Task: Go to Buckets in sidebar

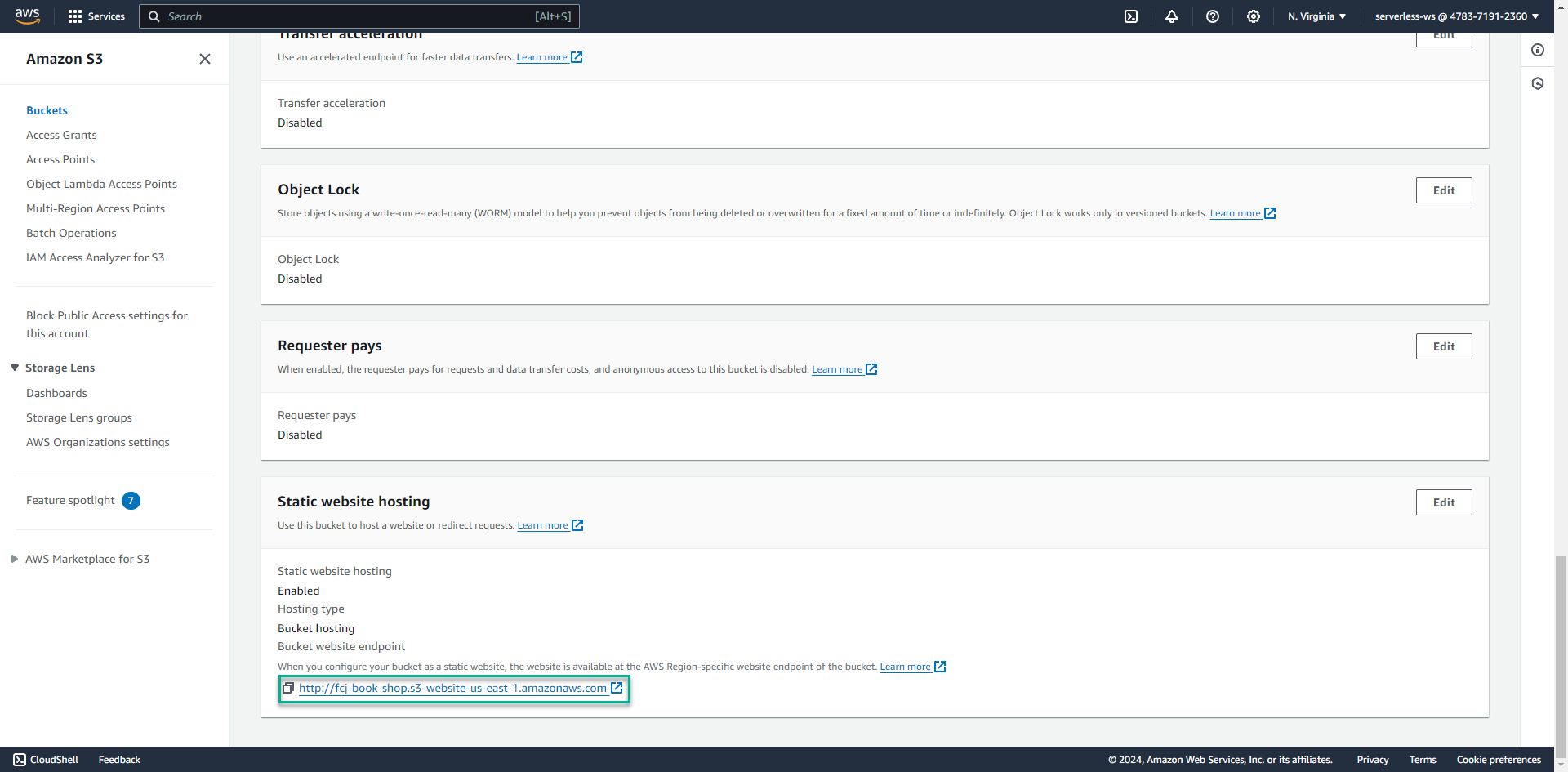Action: click(x=47, y=110)
